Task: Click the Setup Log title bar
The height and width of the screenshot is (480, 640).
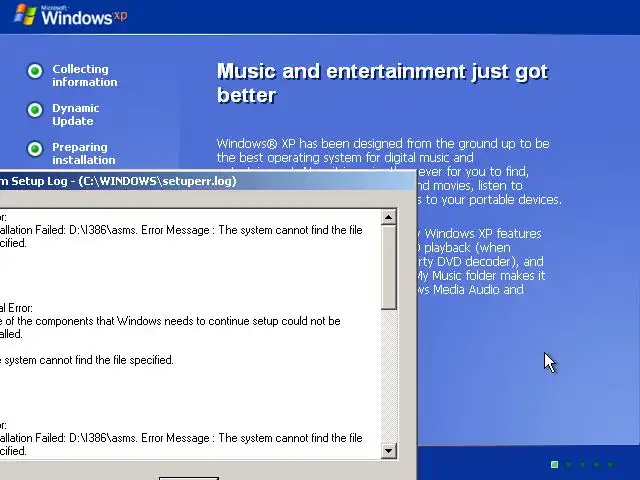Action: pos(207,181)
